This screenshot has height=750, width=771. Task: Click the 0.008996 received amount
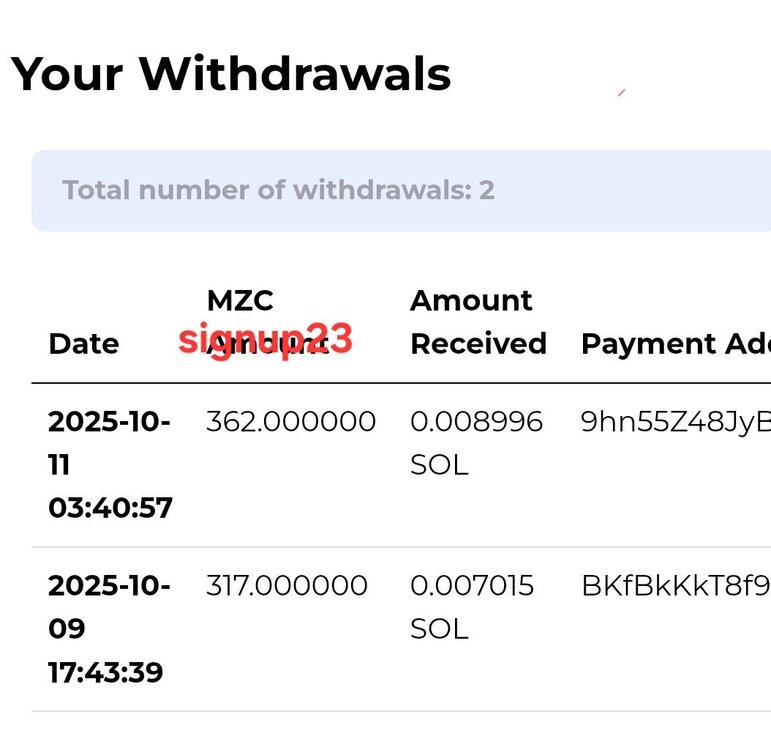pyautogui.click(x=476, y=422)
